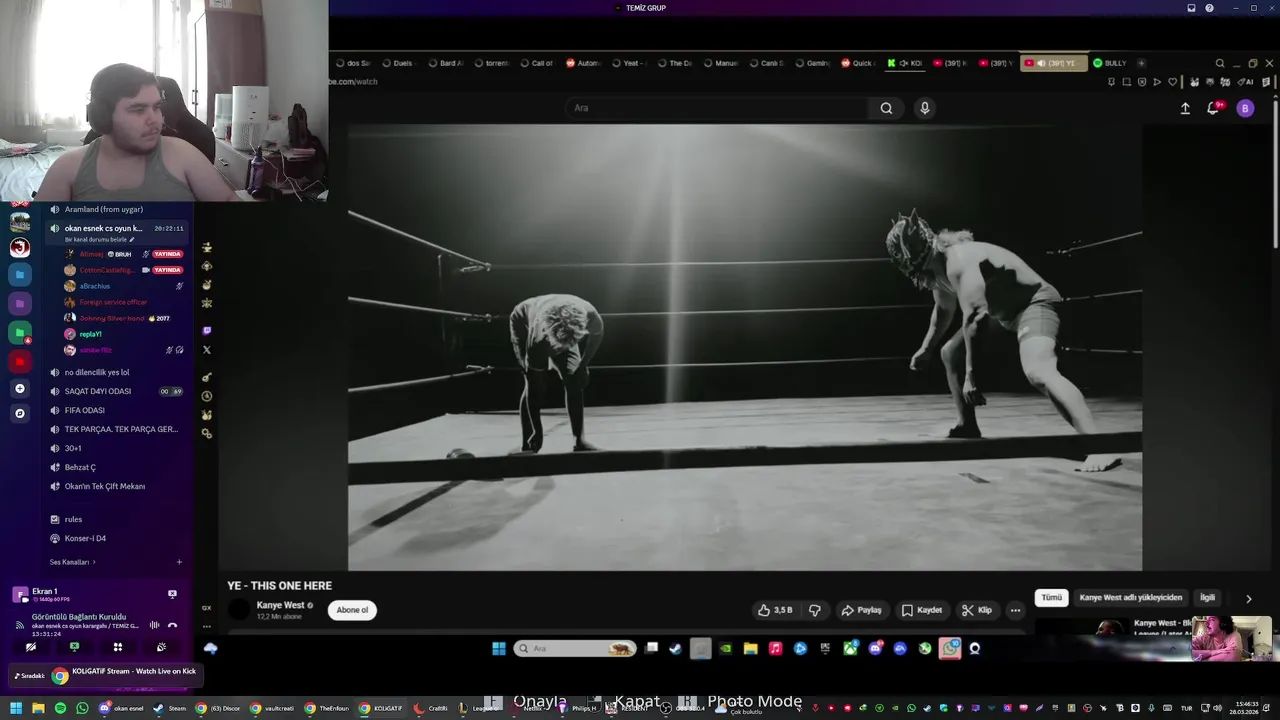Switch to the BULLY browser tab
This screenshot has height=720, width=1280.
(1109, 63)
